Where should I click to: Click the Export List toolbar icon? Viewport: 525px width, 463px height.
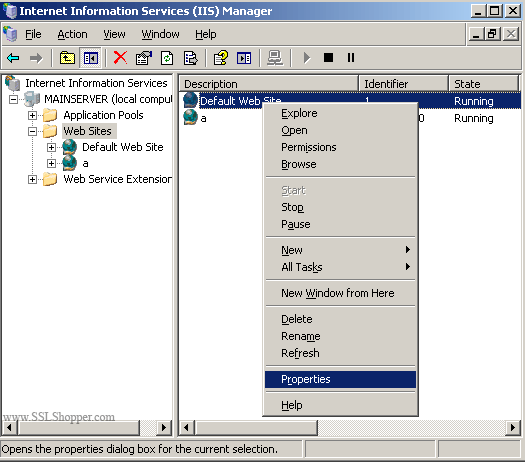[x=191, y=58]
